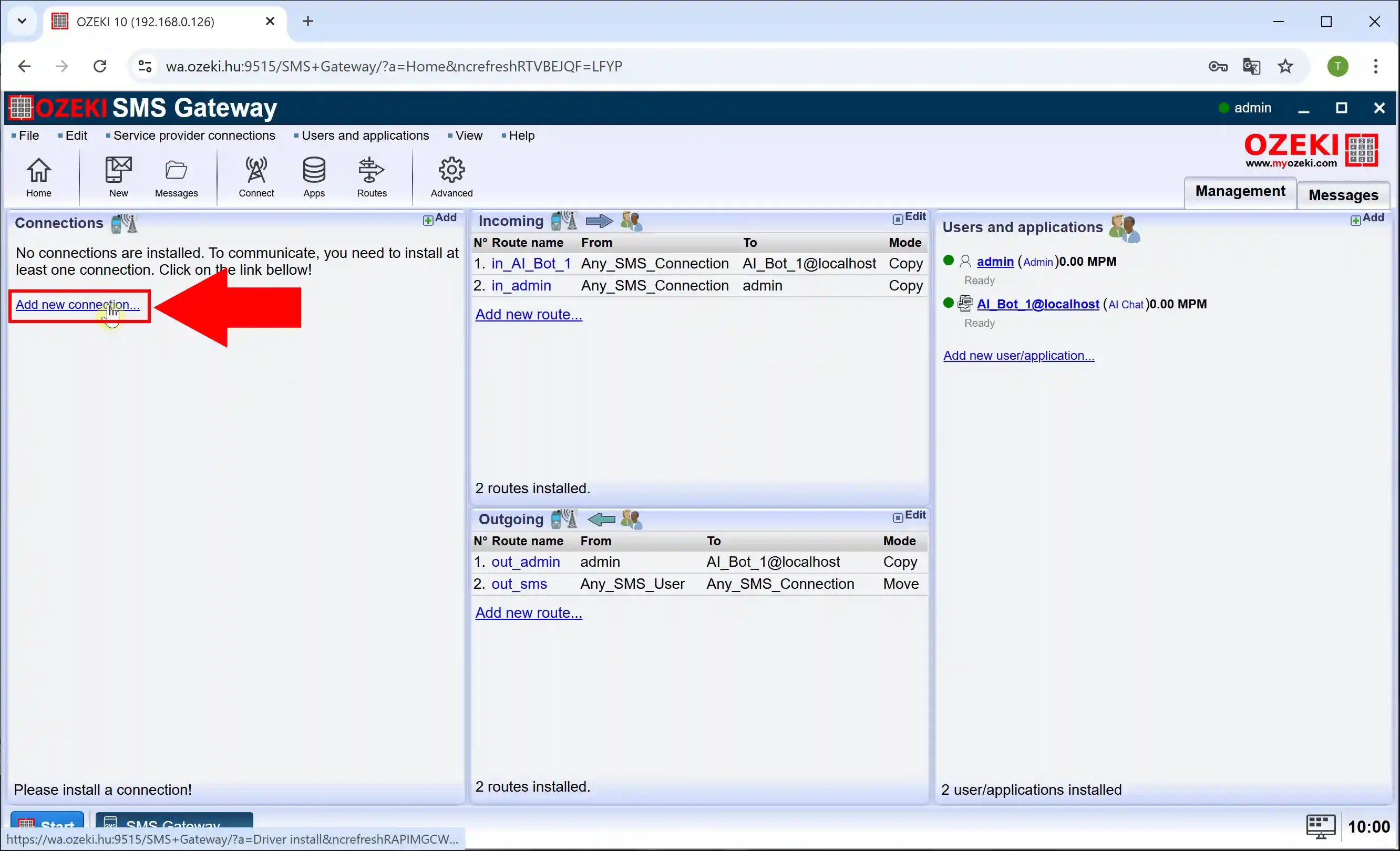Viewport: 1400px width, 851px height.
Task: Click 'Move' mode in out_sms row
Action: 901,584
